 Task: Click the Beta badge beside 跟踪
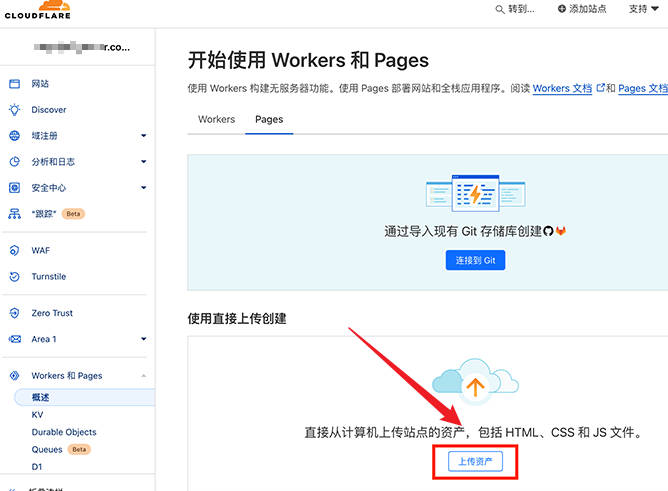[x=73, y=214]
